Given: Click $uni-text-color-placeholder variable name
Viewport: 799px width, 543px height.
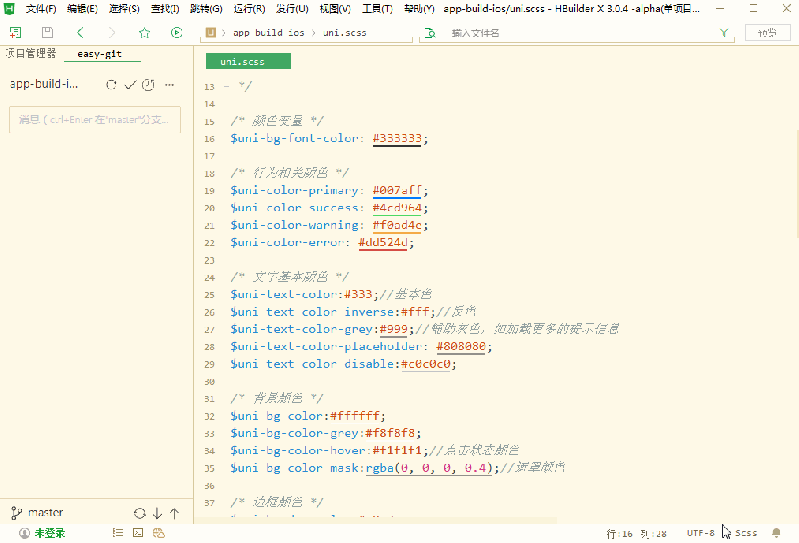Looking at the screenshot, I should [x=326, y=346].
